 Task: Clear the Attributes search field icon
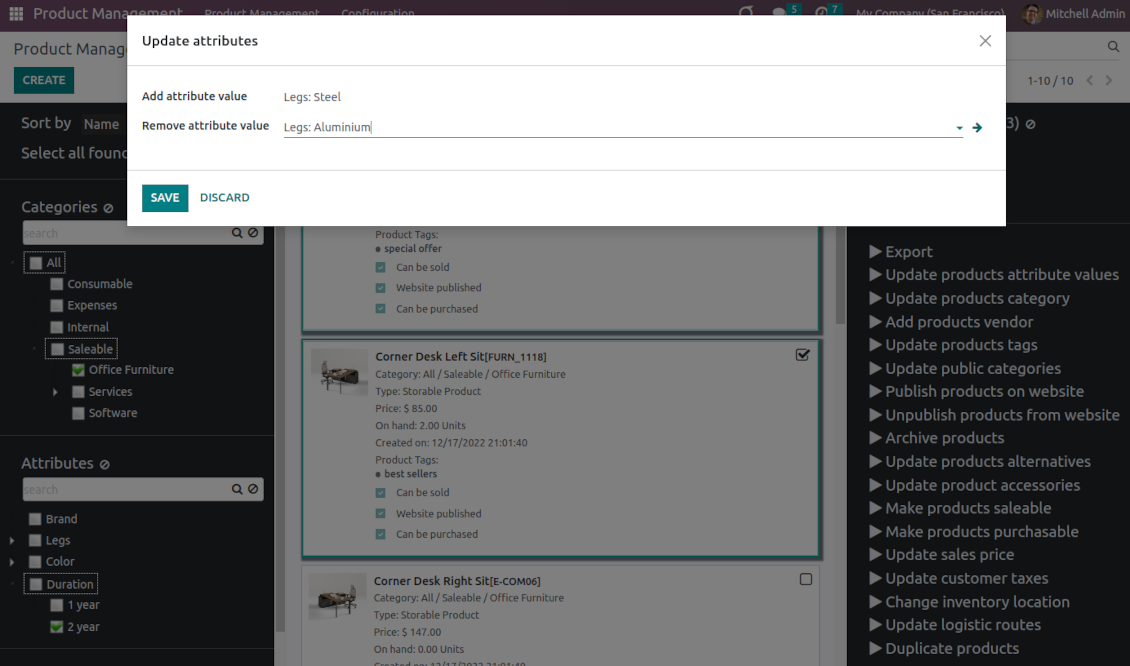pos(253,489)
